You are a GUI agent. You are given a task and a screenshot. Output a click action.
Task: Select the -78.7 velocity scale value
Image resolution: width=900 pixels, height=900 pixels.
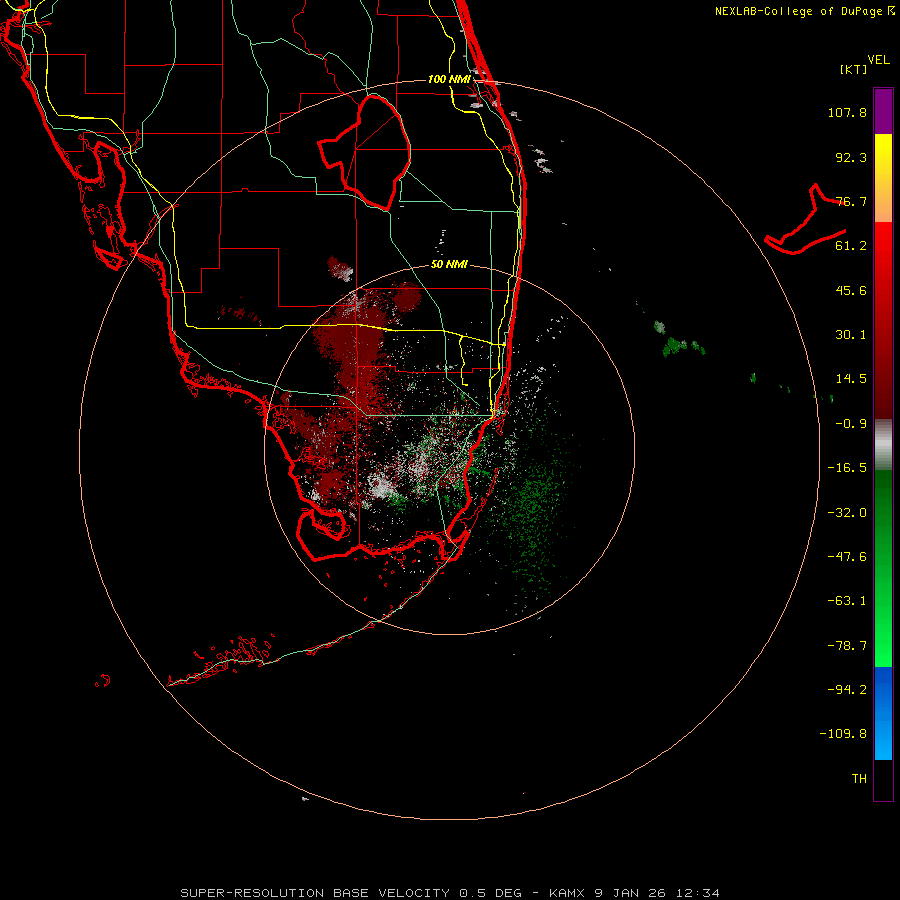[x=847, y=646]
